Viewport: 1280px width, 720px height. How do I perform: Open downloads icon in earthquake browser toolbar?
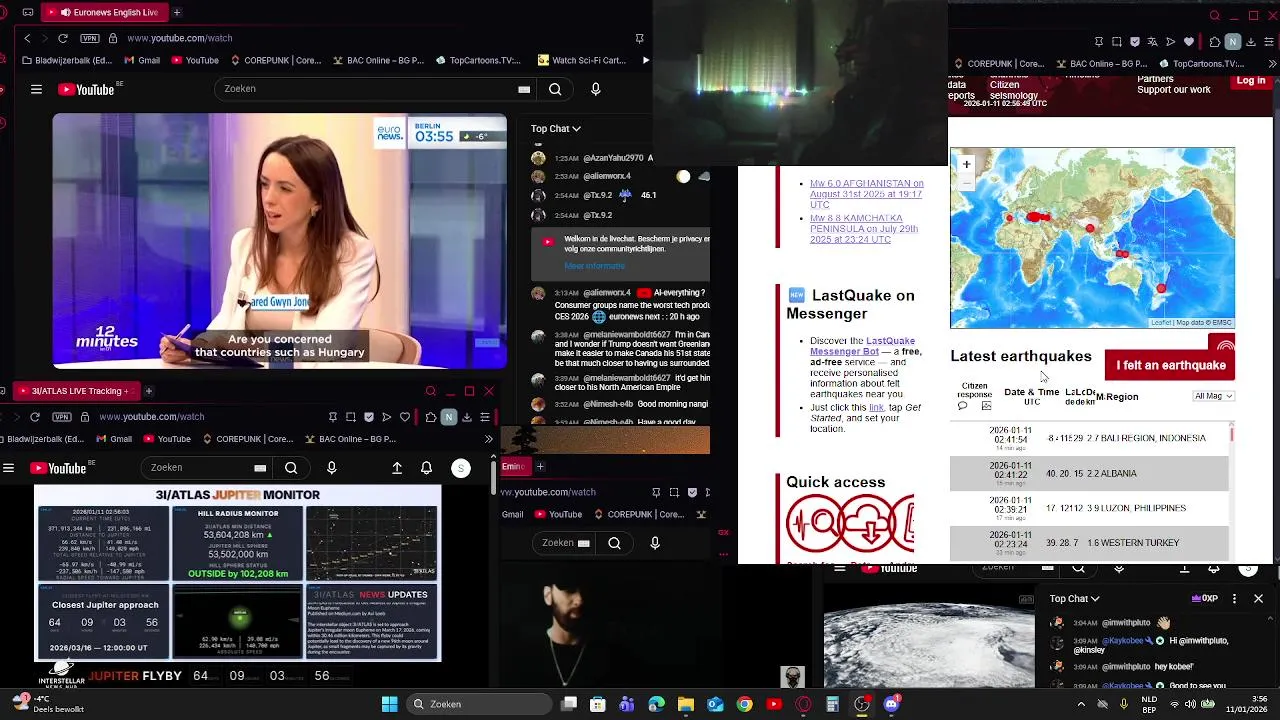click(1251, 42)
